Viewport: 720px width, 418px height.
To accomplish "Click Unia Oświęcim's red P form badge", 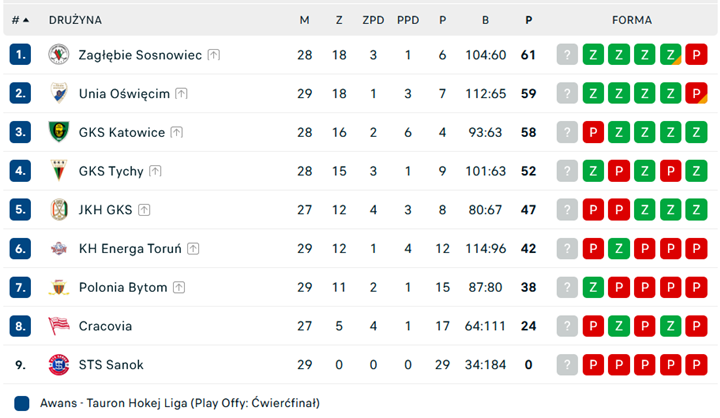I will (x=697, y=93).
